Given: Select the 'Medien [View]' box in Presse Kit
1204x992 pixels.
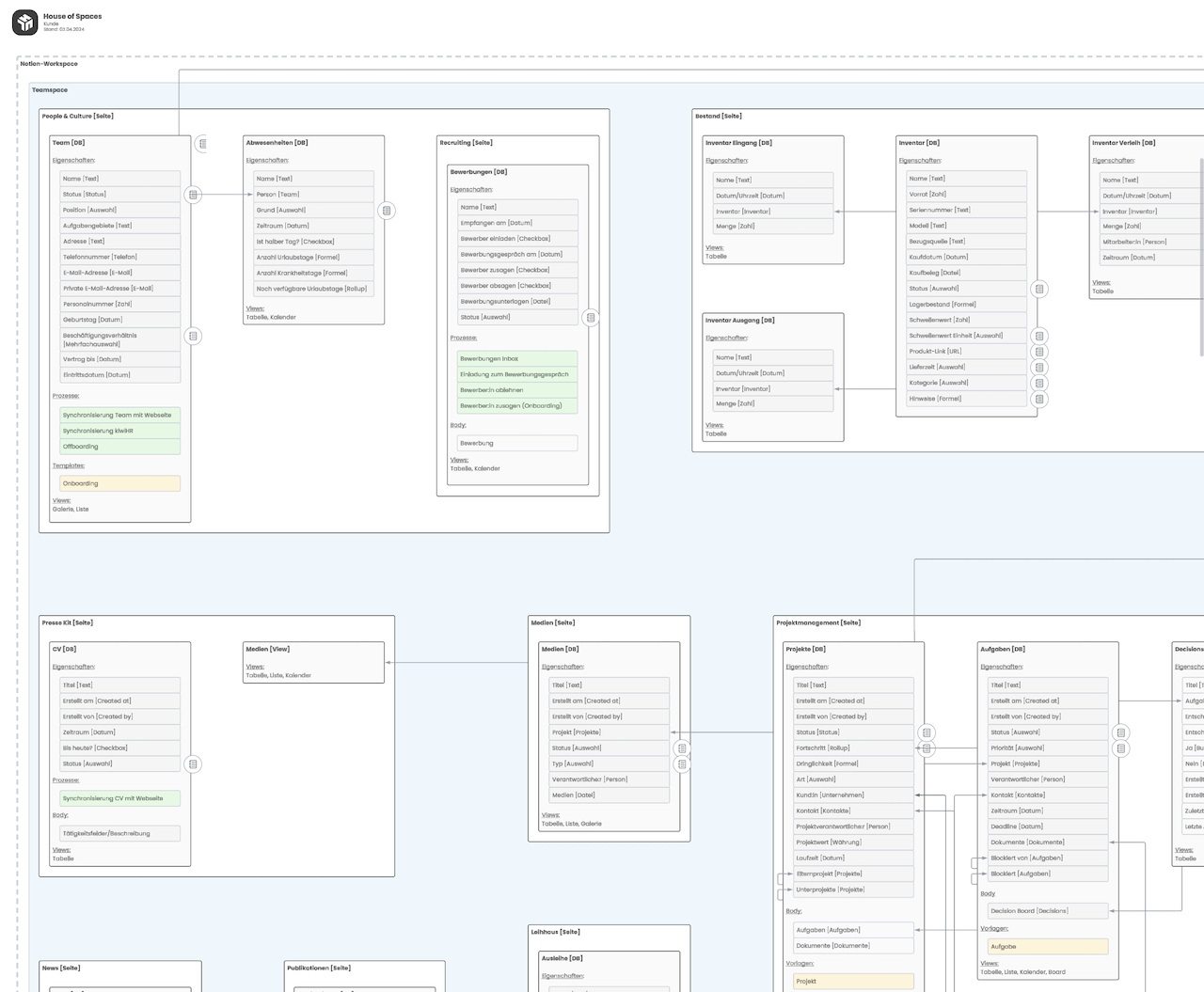Looking at the screenshot, I should pyautogui.click(x=313, y=662).
